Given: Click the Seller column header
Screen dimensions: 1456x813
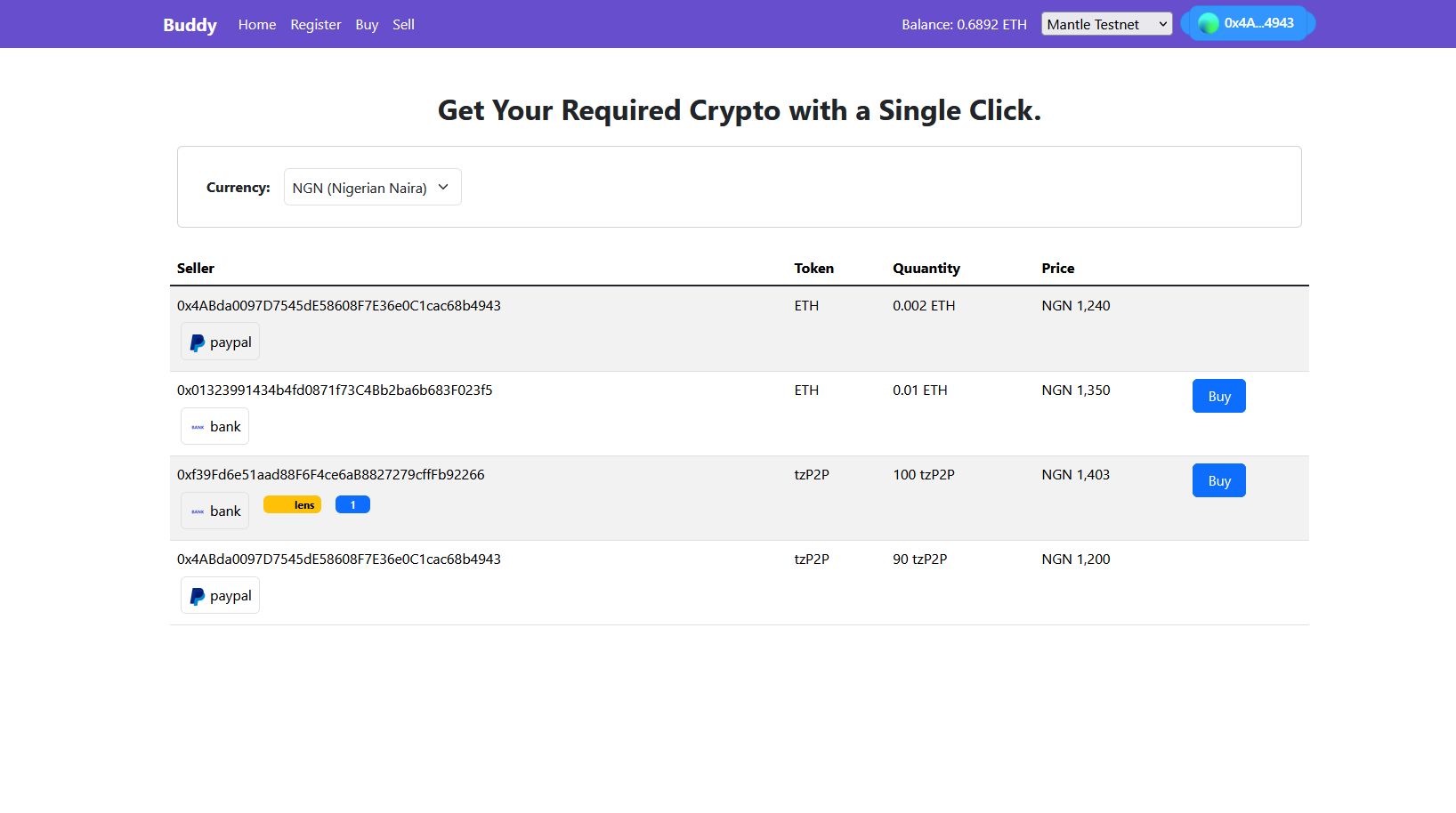Looking at the screenshot, I should (x=196, y=269).
